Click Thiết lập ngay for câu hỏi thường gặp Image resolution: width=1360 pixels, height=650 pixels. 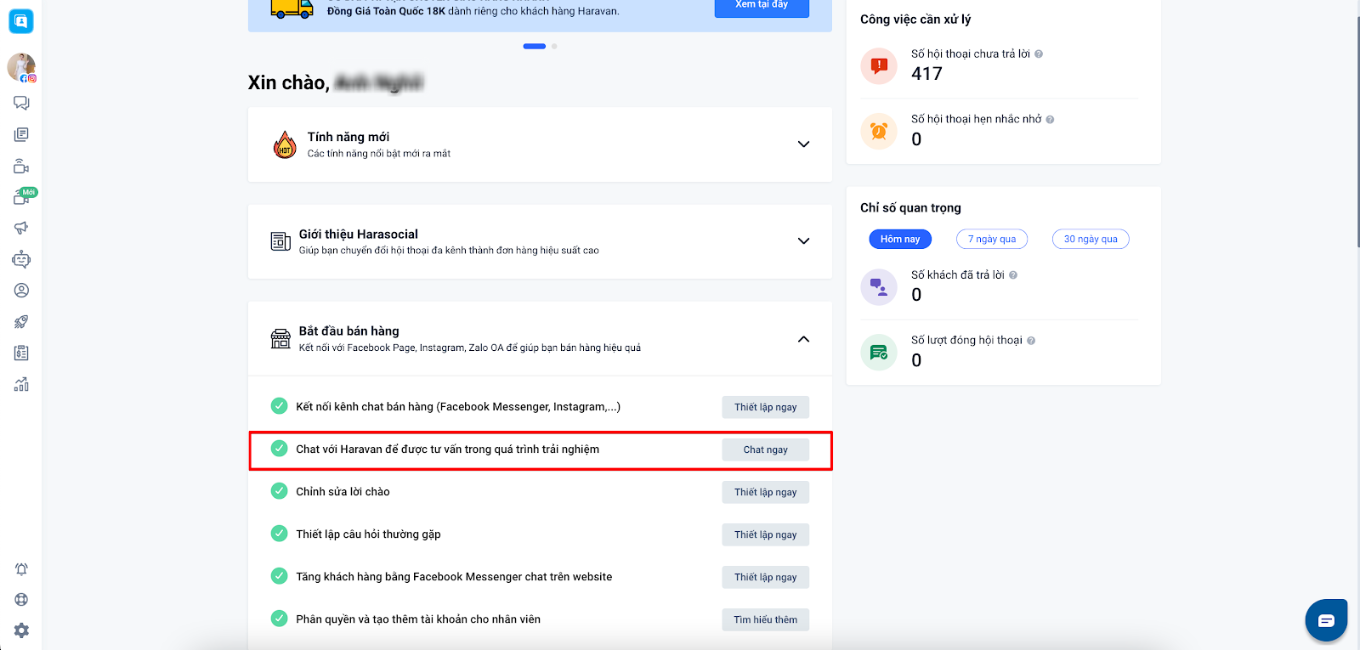point(766,535)
